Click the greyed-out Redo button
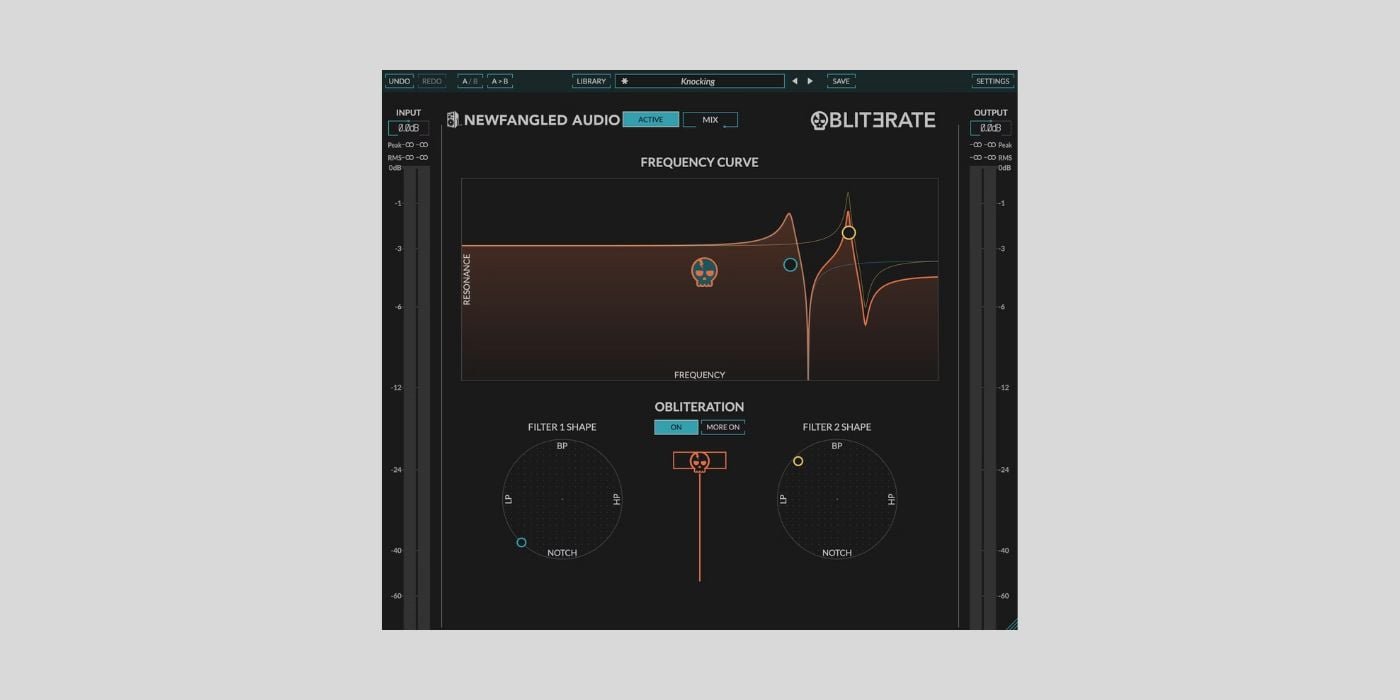 click(x=431, y=81)
